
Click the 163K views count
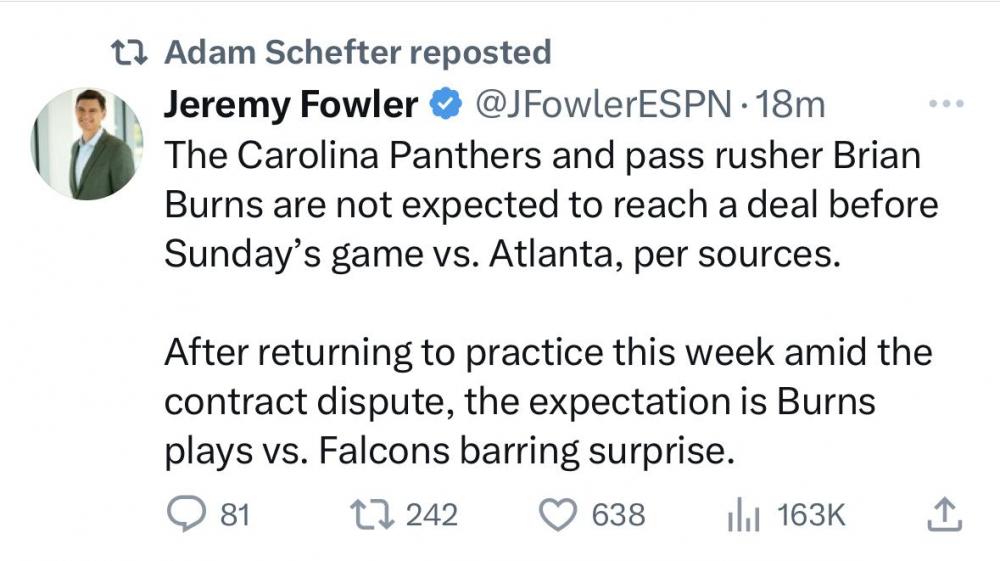(811, 515)
